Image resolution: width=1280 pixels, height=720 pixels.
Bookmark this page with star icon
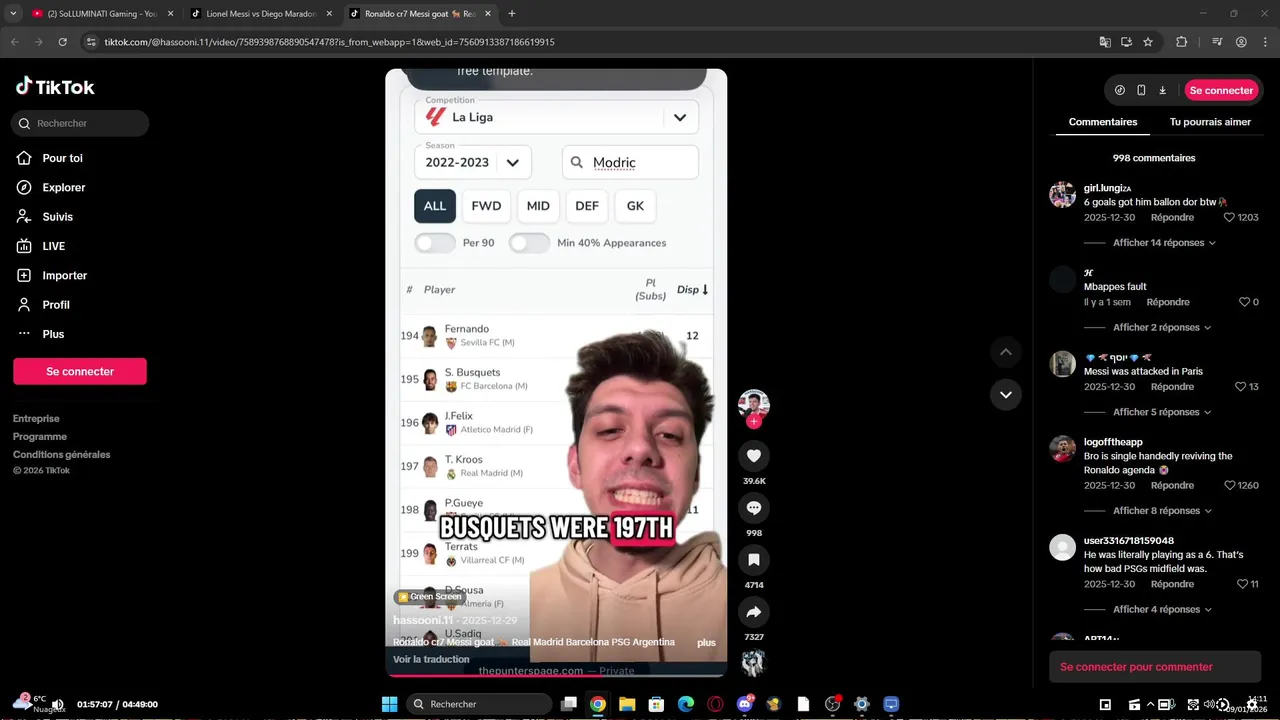(x=1148, y=42)
